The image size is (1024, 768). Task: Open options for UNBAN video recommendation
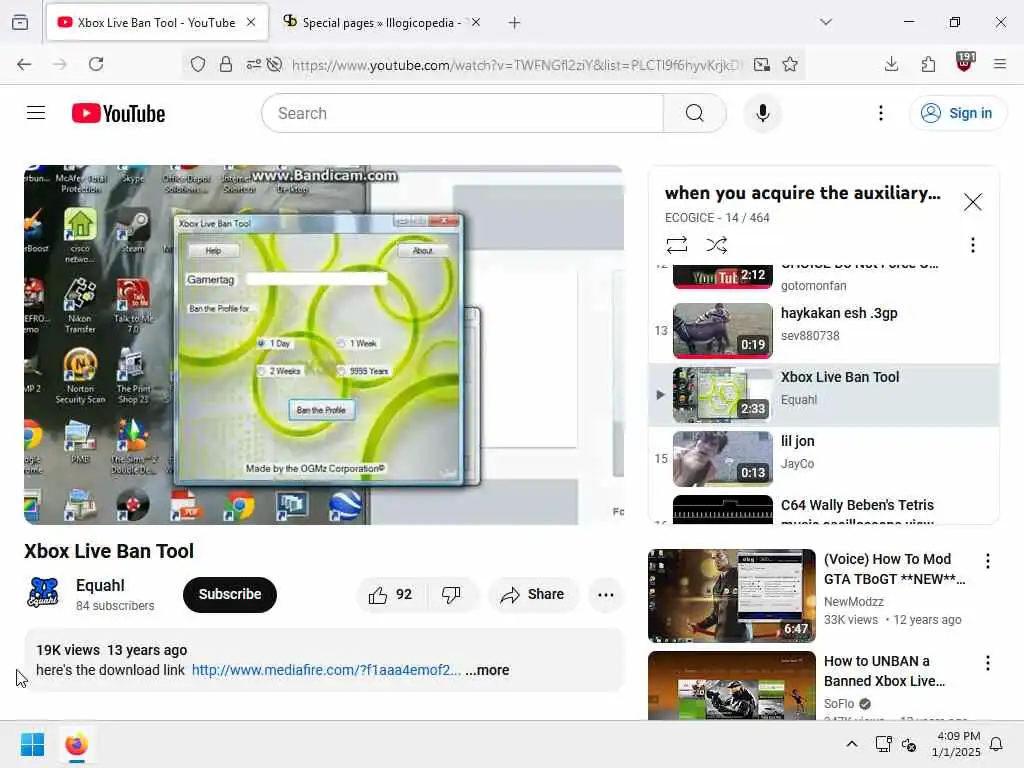tap(987, 663)
